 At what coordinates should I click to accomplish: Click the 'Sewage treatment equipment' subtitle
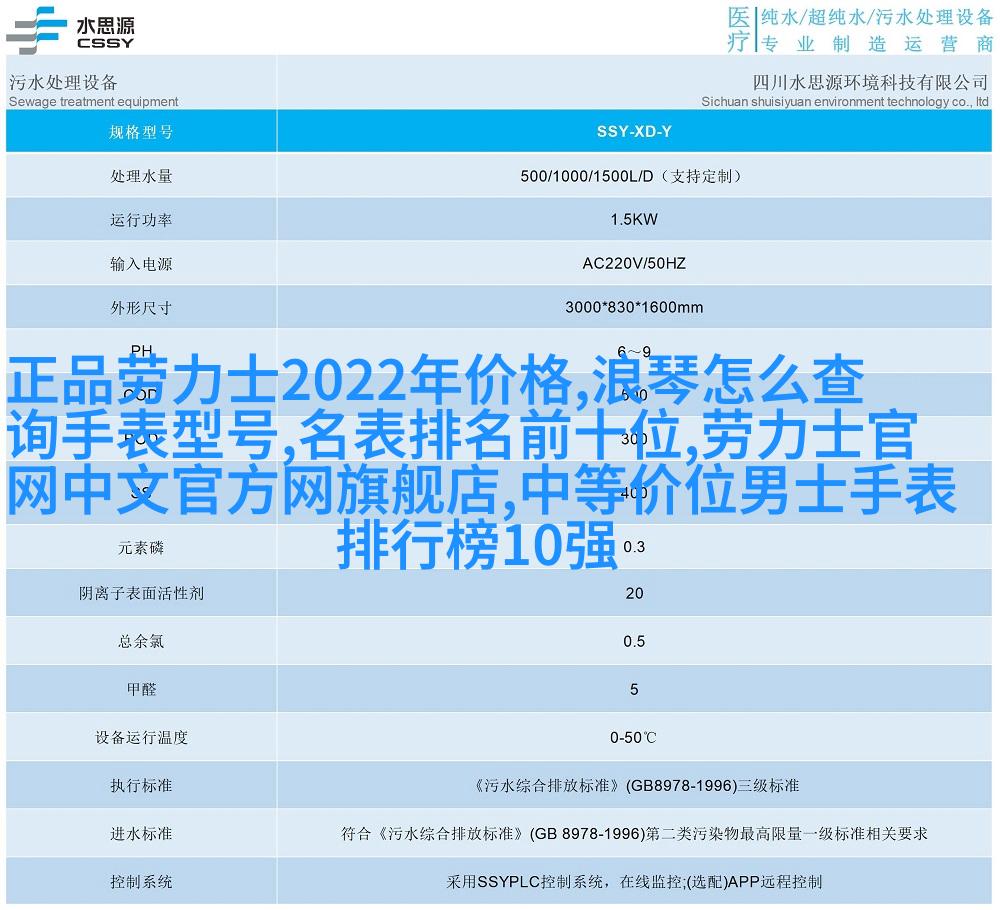94,101
